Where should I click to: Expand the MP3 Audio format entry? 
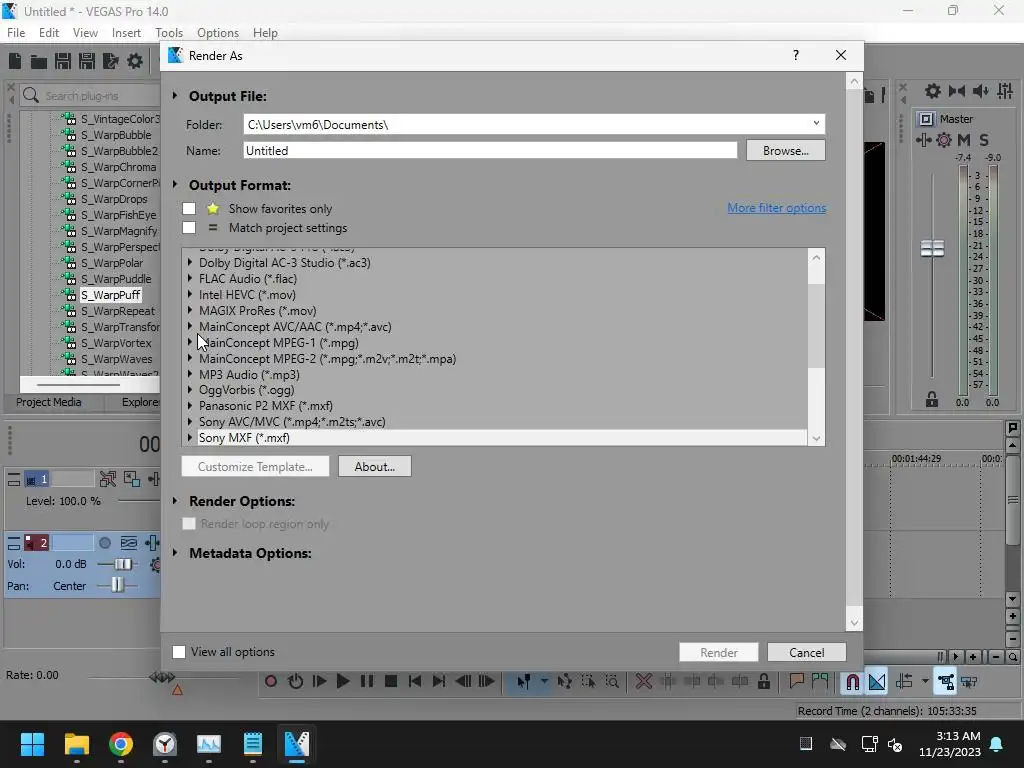pyautogui.click(x=190, y=374)
